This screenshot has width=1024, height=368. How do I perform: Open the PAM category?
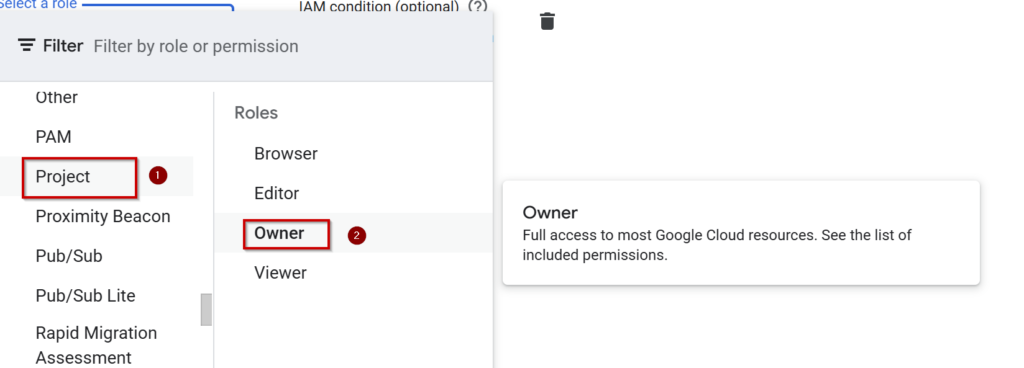(x=54, y=137)
